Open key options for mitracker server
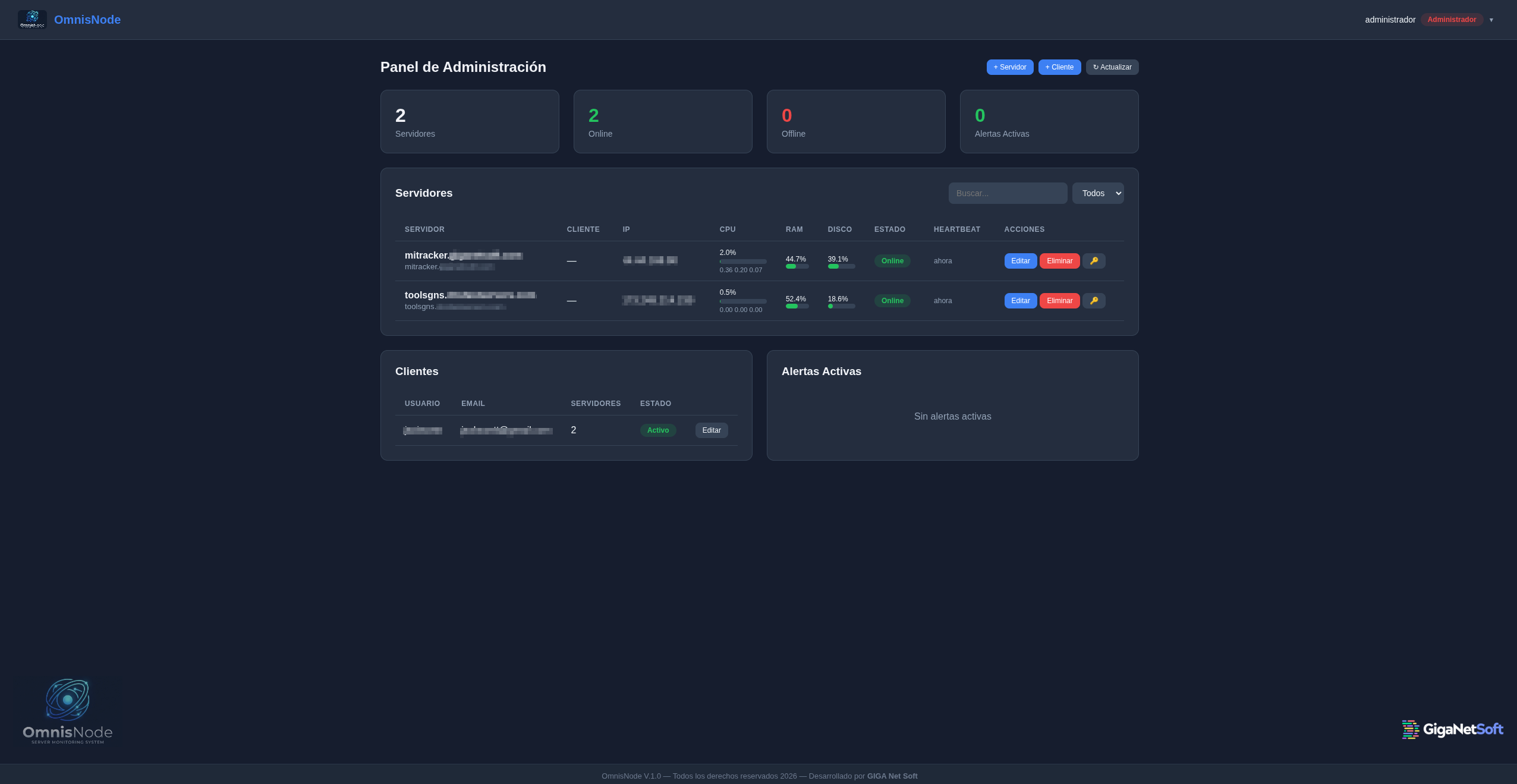 pyautogui.click(x=1094, y=261)
